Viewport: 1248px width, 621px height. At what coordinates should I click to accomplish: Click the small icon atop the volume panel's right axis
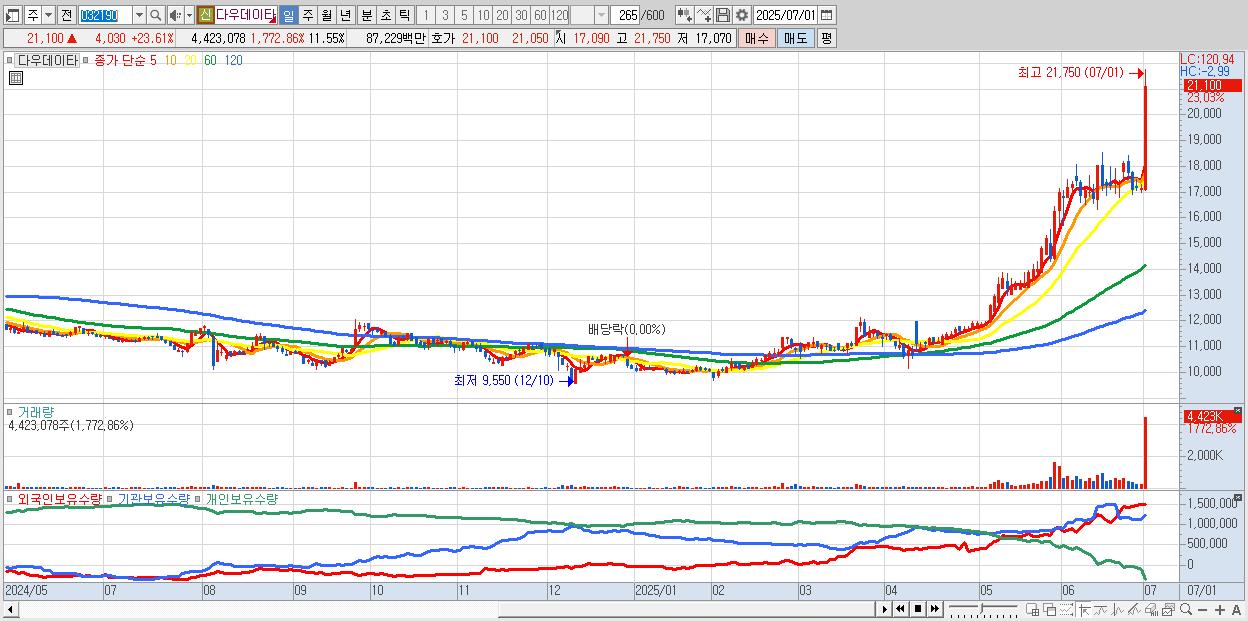pos(1236,410)
